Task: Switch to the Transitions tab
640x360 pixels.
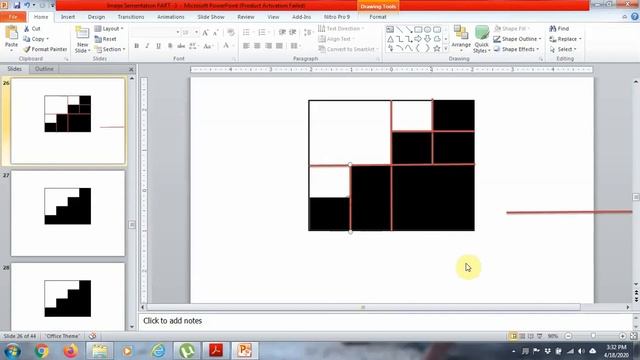Action: tap(131, 17)
